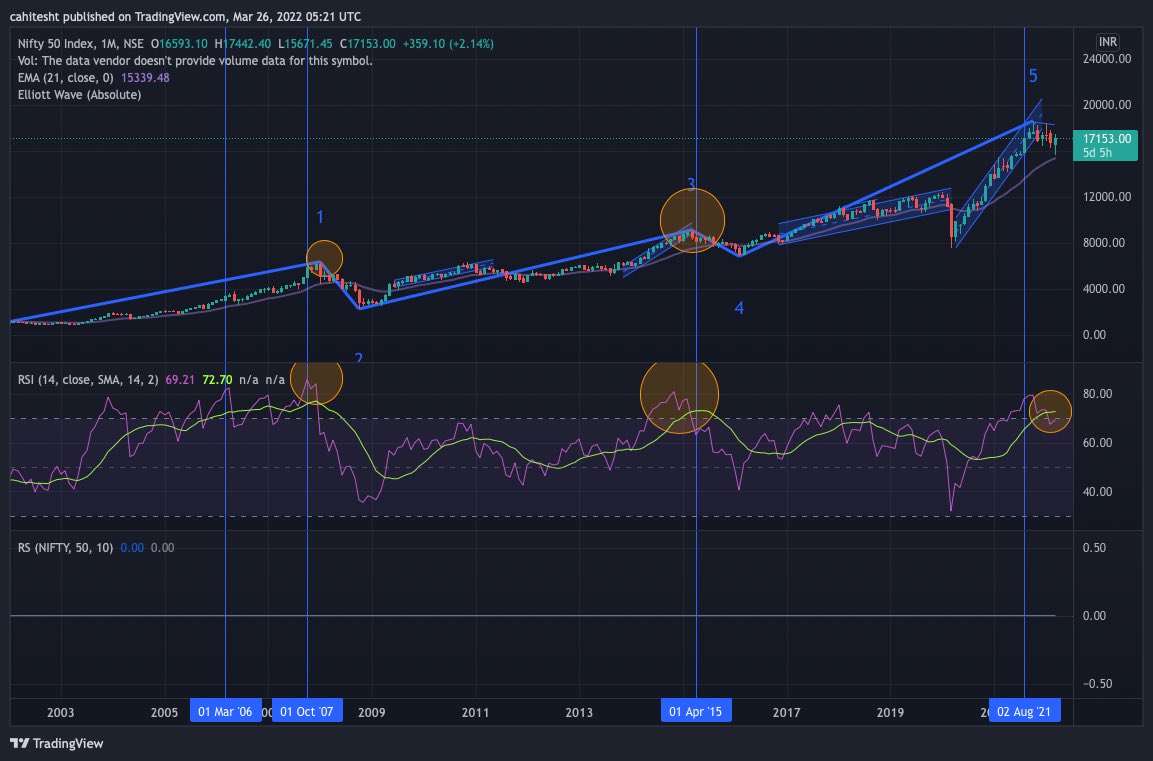The height and width of the screenshot is (761, 1153).
Task: Click the 8000.00 price axis label
Action: pyautogui.click(x=1104, y=242)
